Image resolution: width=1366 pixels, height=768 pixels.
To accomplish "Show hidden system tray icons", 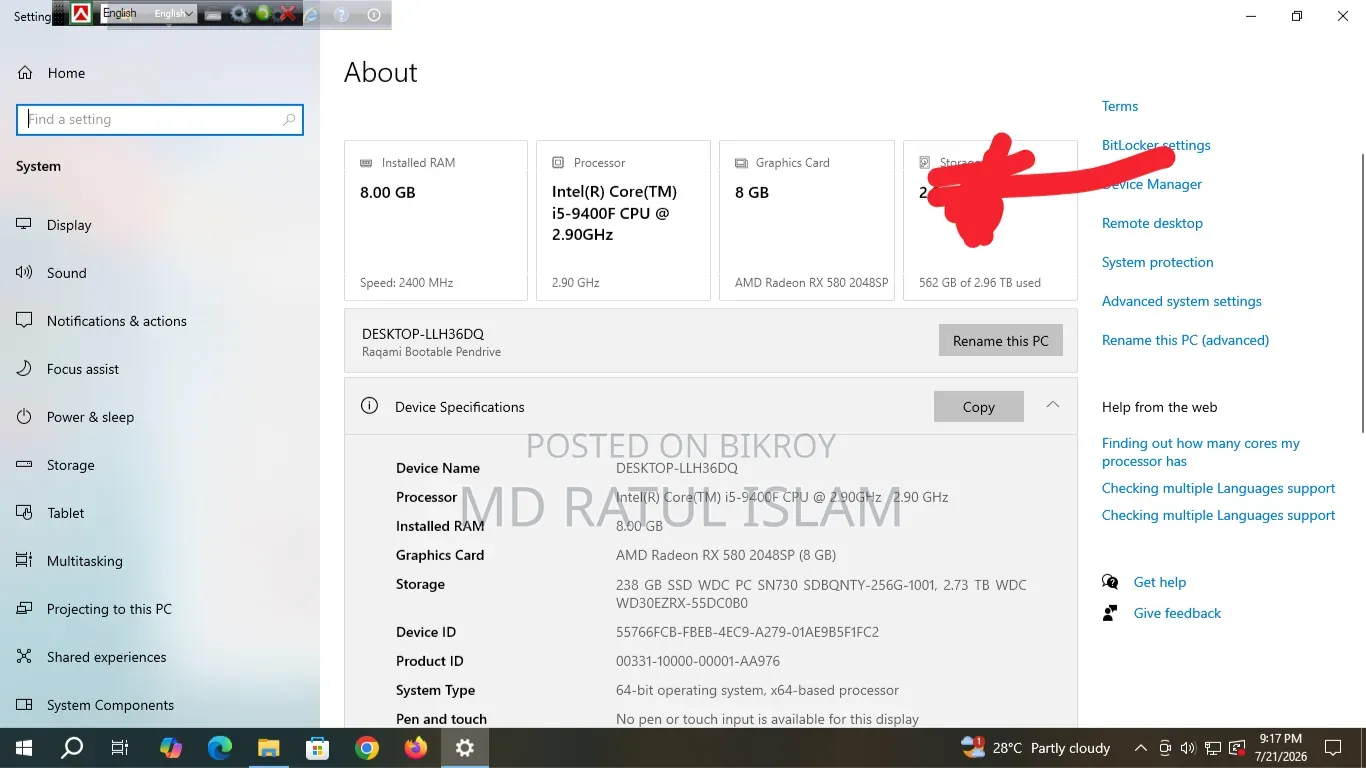I will tap(1140, 748).
